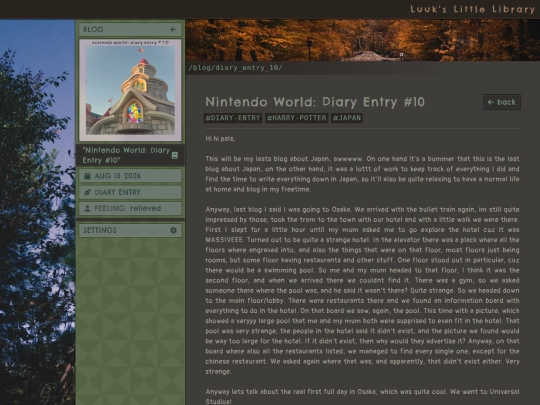Open the SETTINGS panel label
The height and width of the screenshot is (405, 540).
100,230
